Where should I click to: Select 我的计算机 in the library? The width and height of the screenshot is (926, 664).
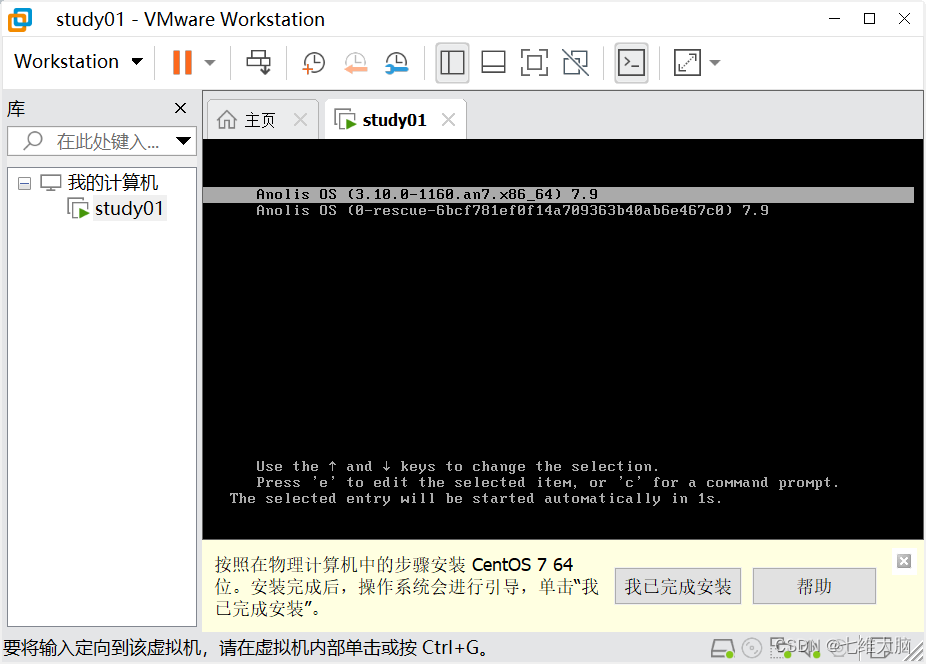pos(112,183)
